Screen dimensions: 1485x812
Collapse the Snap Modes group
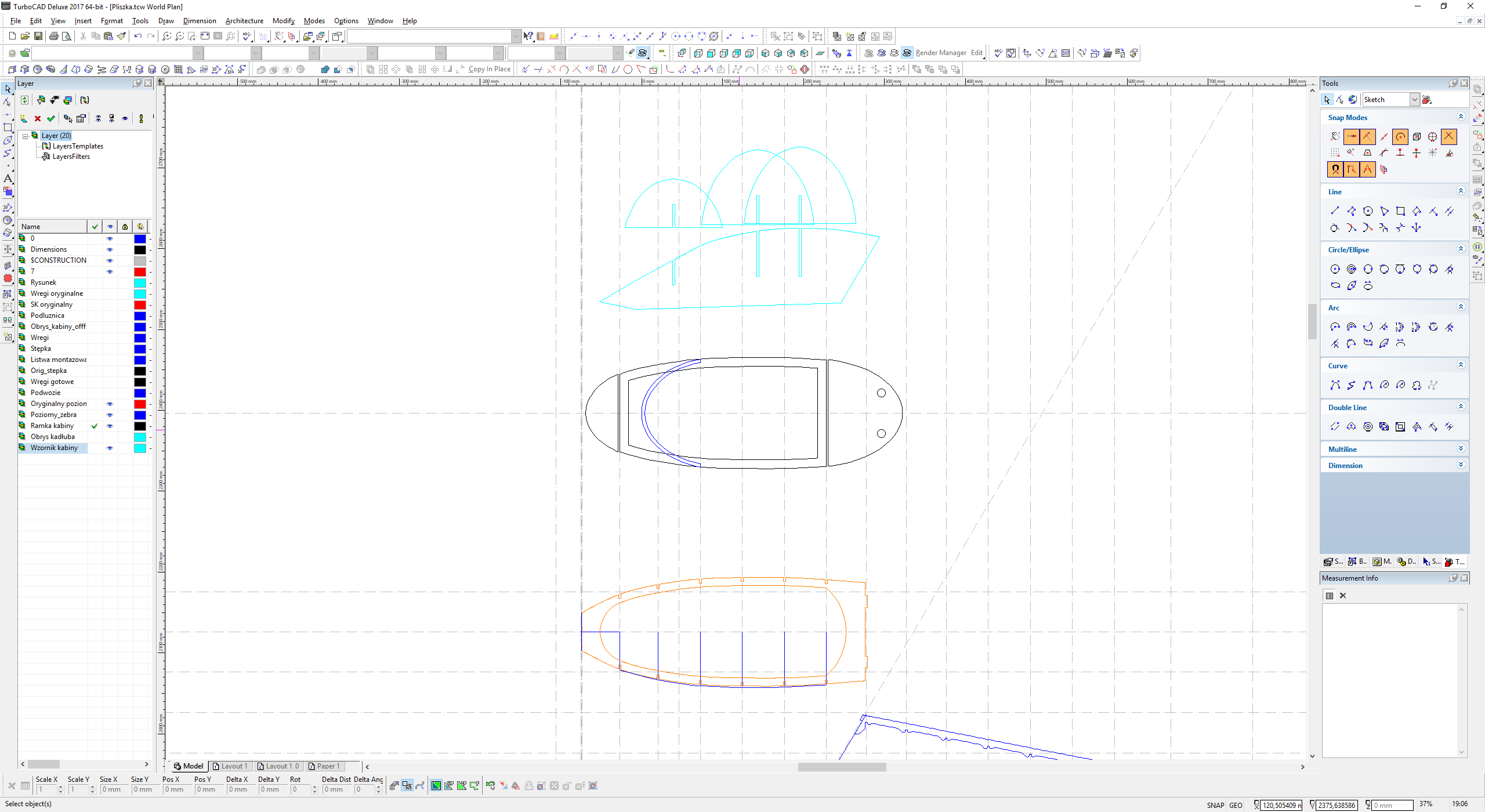1461,117
